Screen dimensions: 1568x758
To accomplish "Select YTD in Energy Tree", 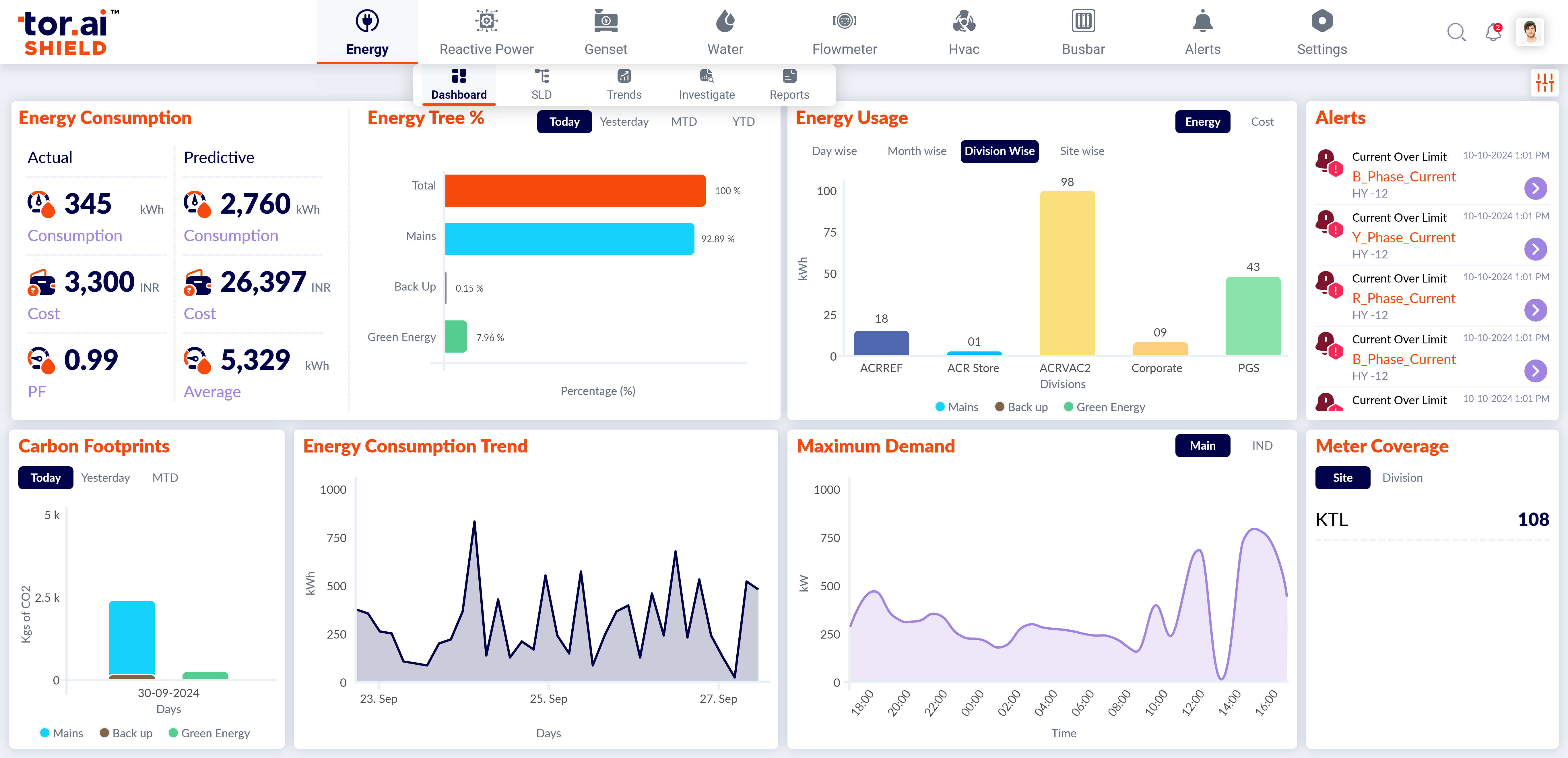I will pyautogui.click(x=743, y=122).
